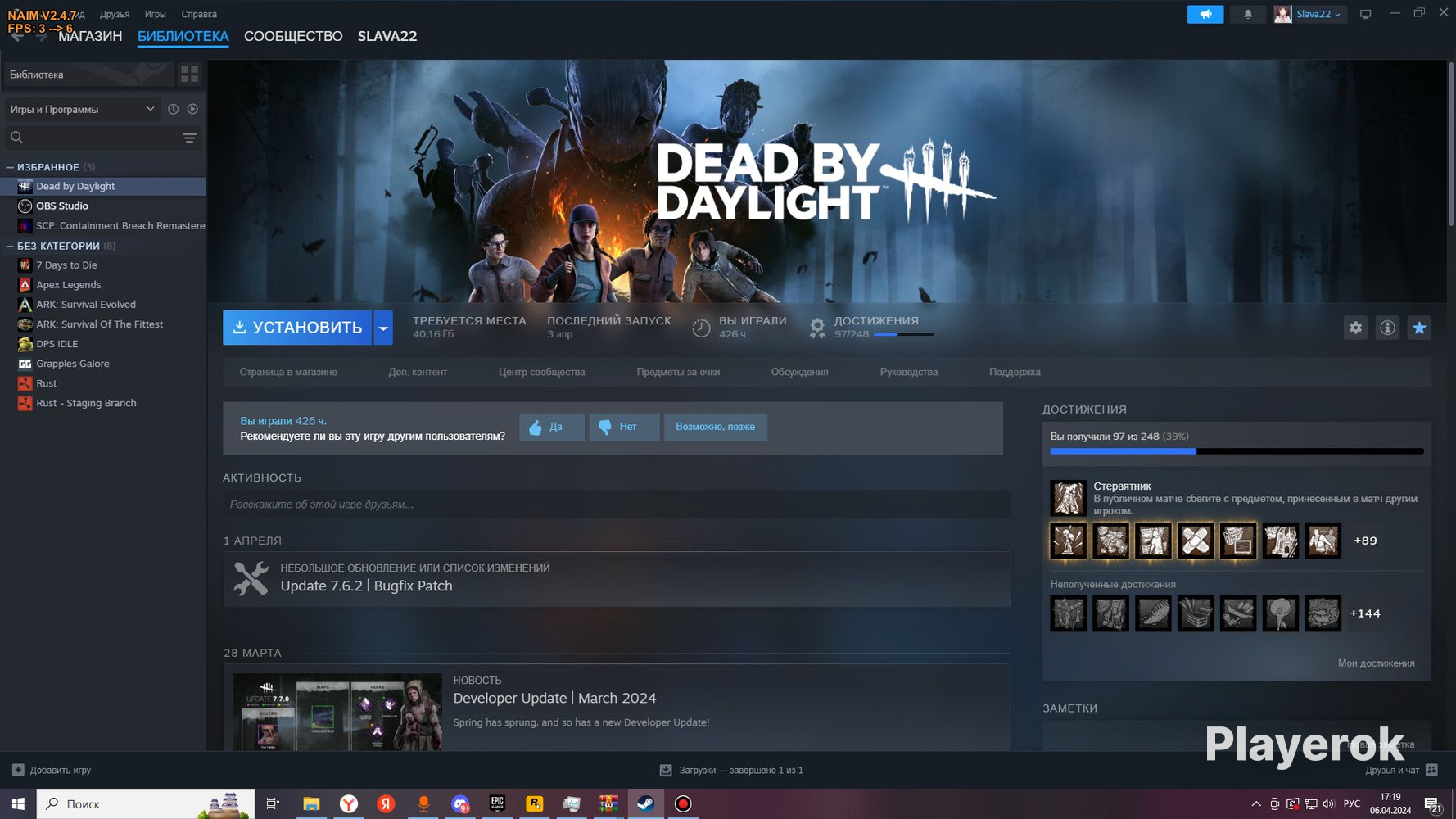Viewport: 1456px width, 819px height.
Task: Open Epic Games Launcher from taskbar
Action: tap(497, 804)
